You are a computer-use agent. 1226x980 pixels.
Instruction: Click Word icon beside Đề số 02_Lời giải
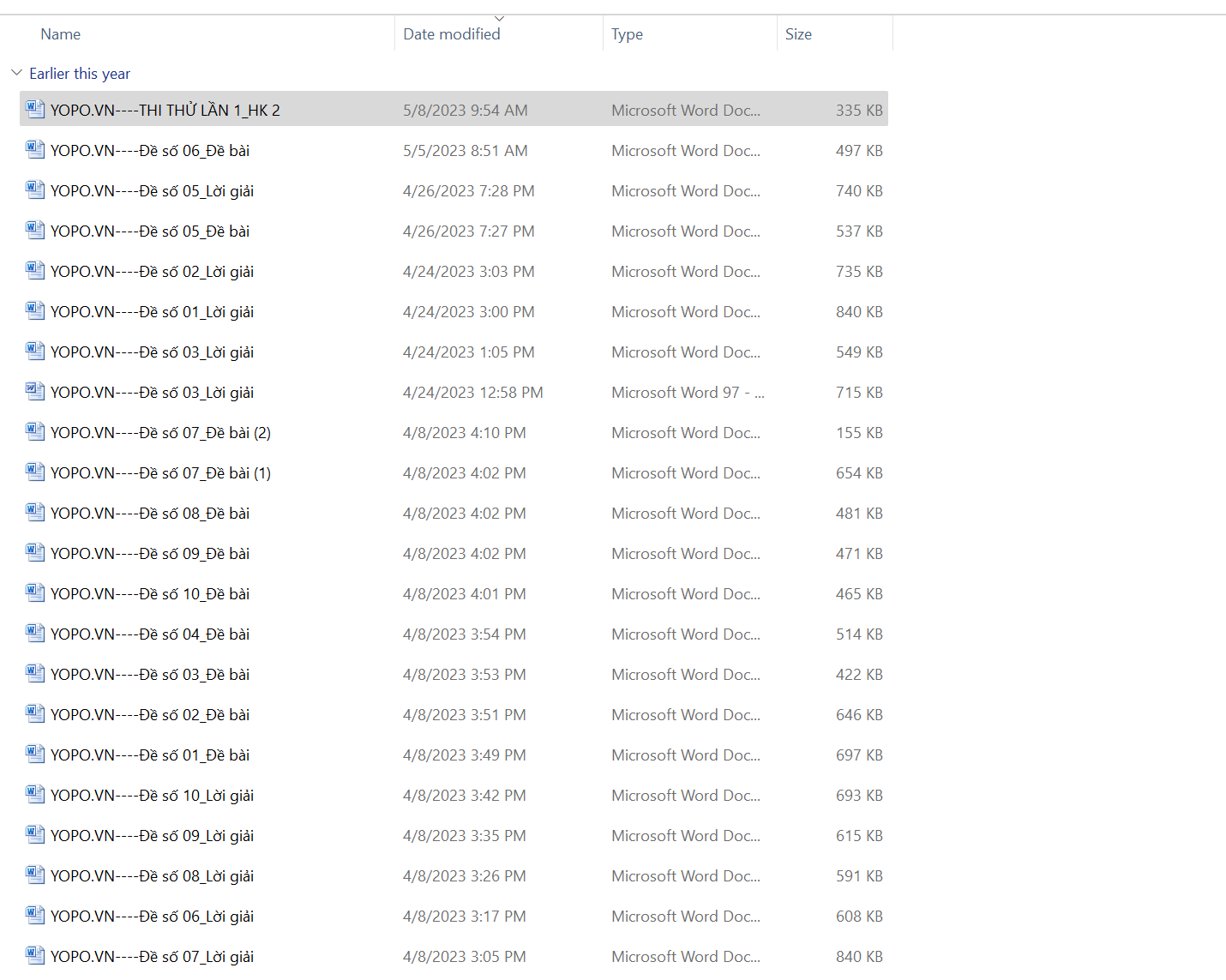35,270
